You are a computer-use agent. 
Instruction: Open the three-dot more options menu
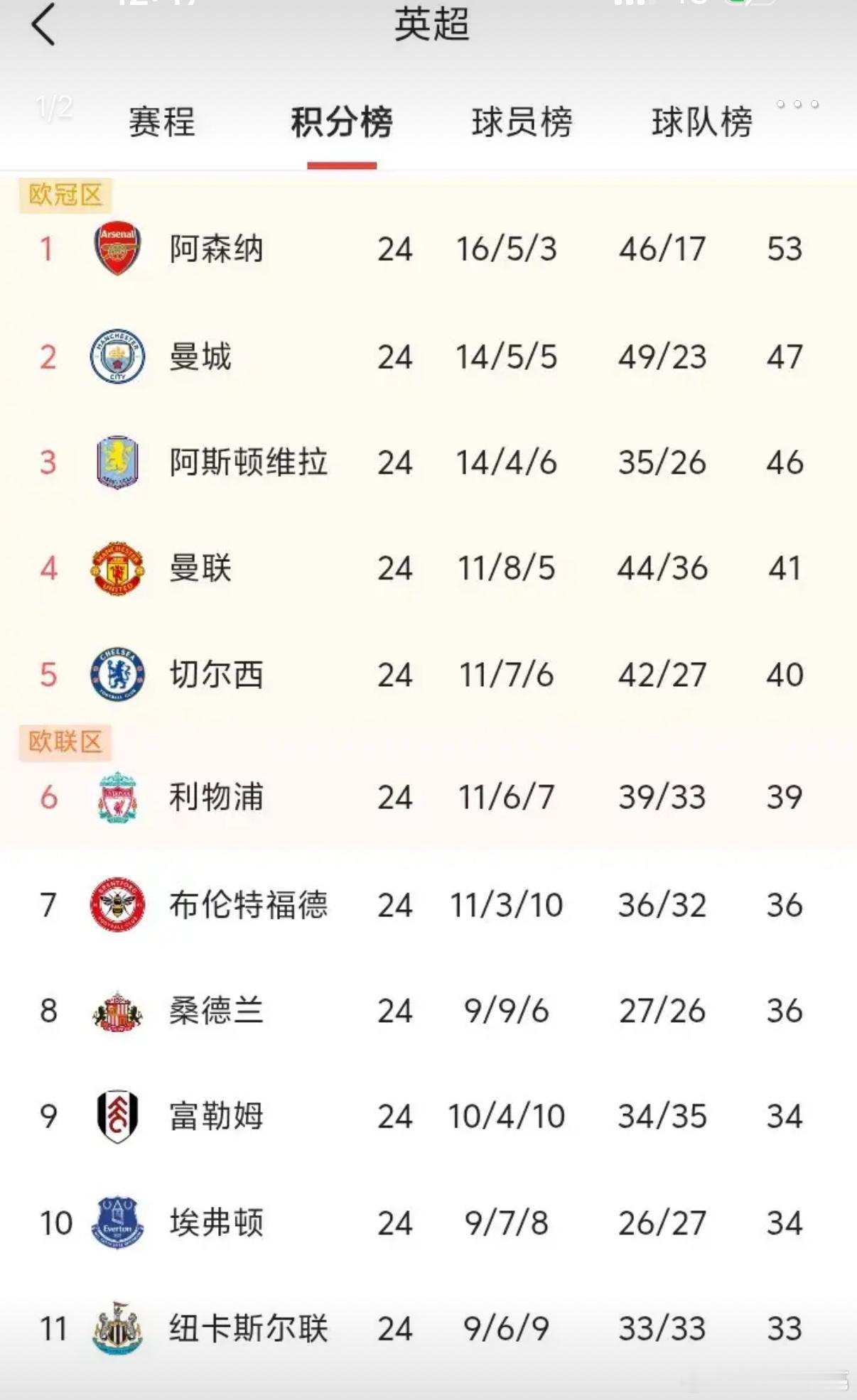point(799,105)
